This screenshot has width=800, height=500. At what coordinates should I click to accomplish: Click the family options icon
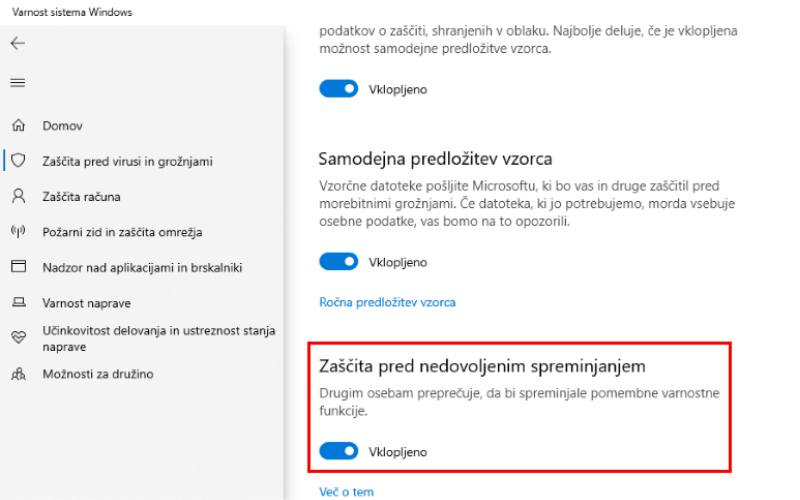(18, 374)
